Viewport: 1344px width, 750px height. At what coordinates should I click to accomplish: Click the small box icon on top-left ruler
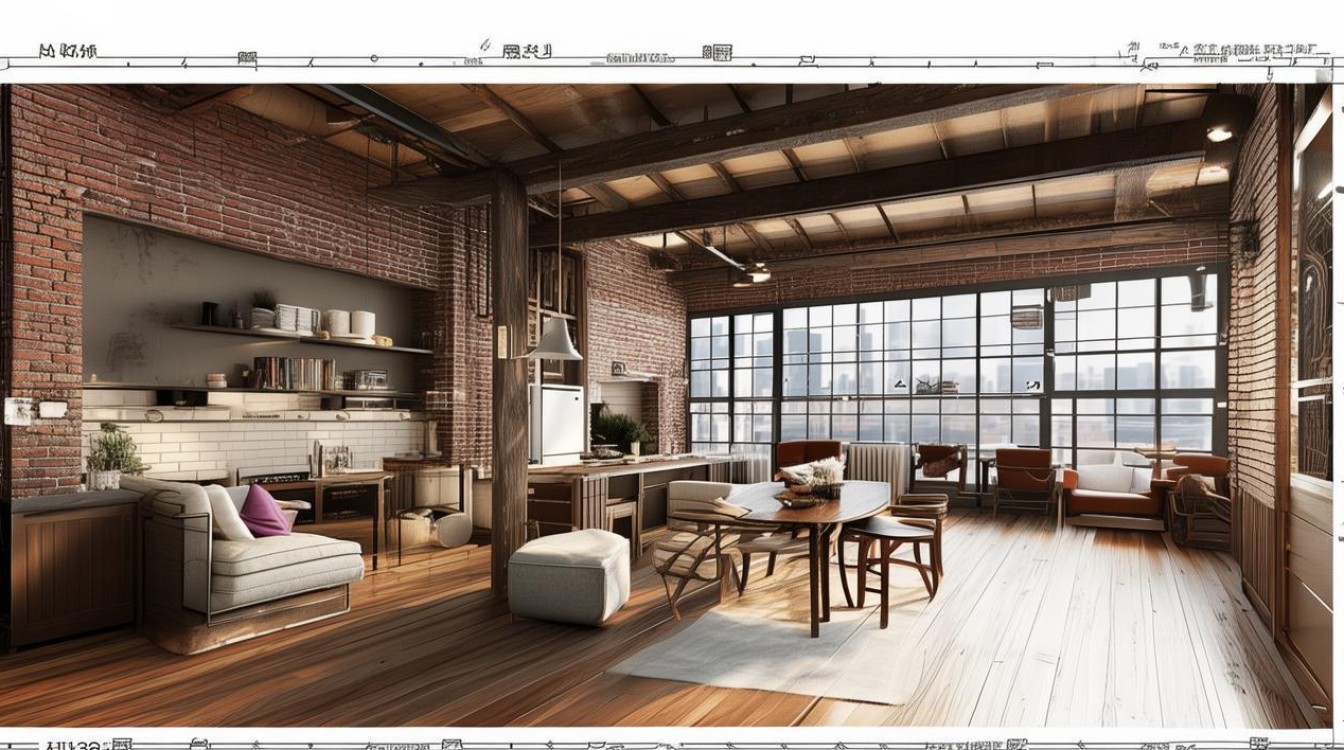(x=247, y=58)
